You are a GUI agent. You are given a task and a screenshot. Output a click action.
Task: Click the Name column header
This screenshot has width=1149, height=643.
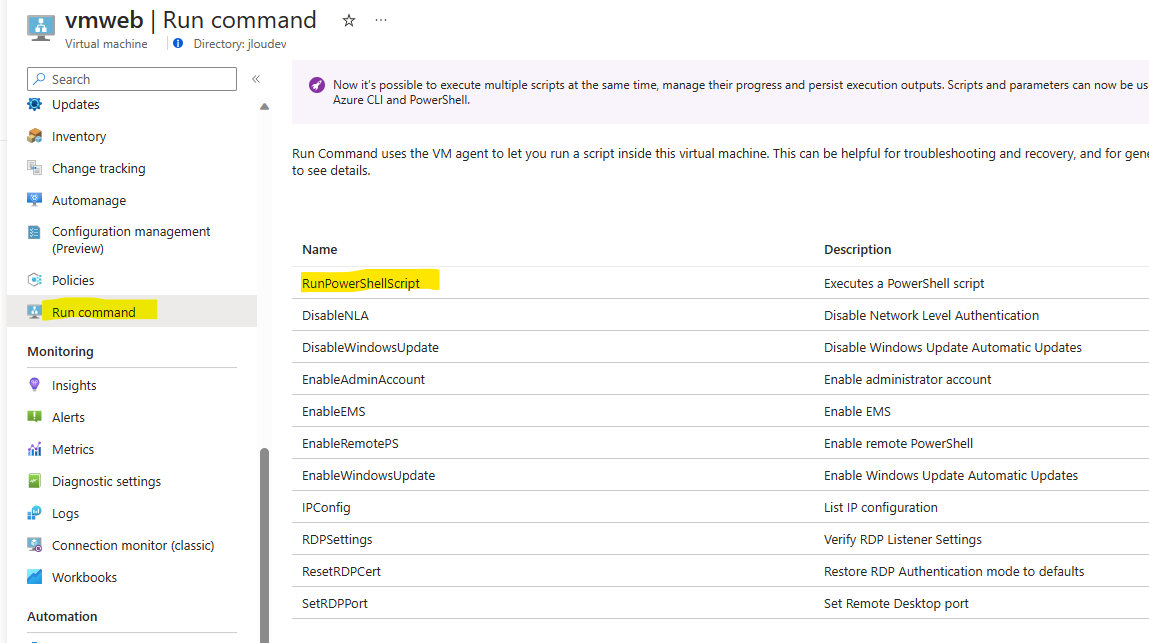point(319,249)
